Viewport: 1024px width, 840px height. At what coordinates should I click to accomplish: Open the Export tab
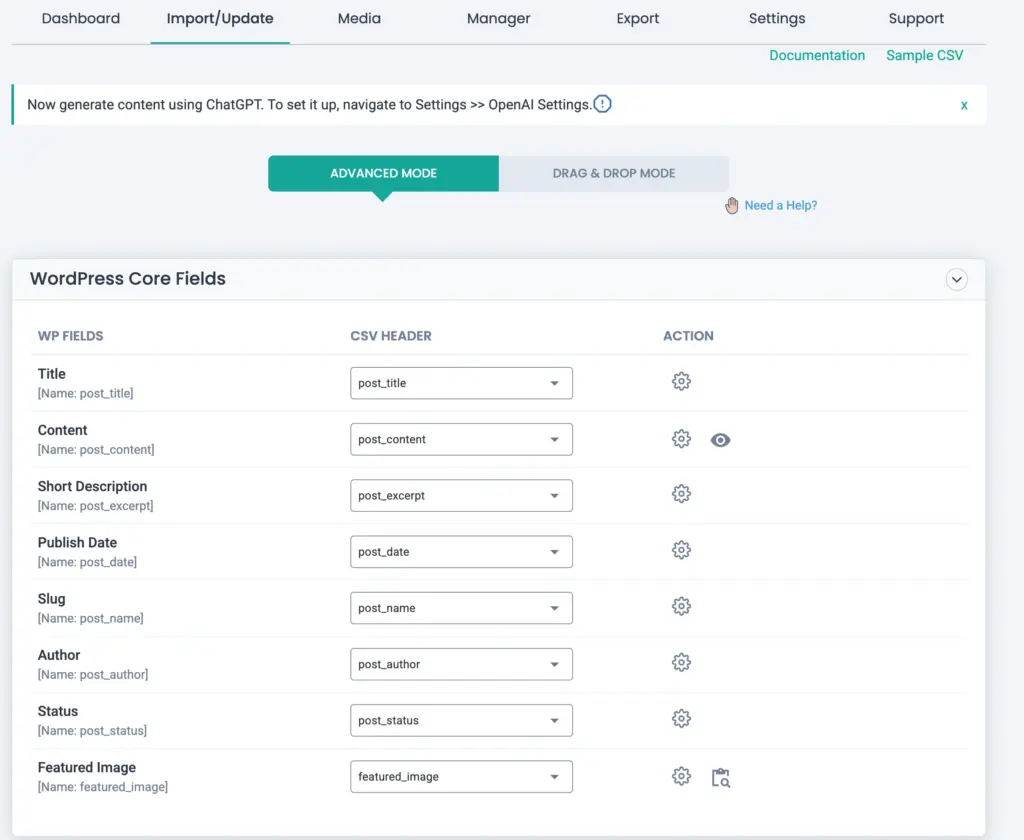[637, 18]
